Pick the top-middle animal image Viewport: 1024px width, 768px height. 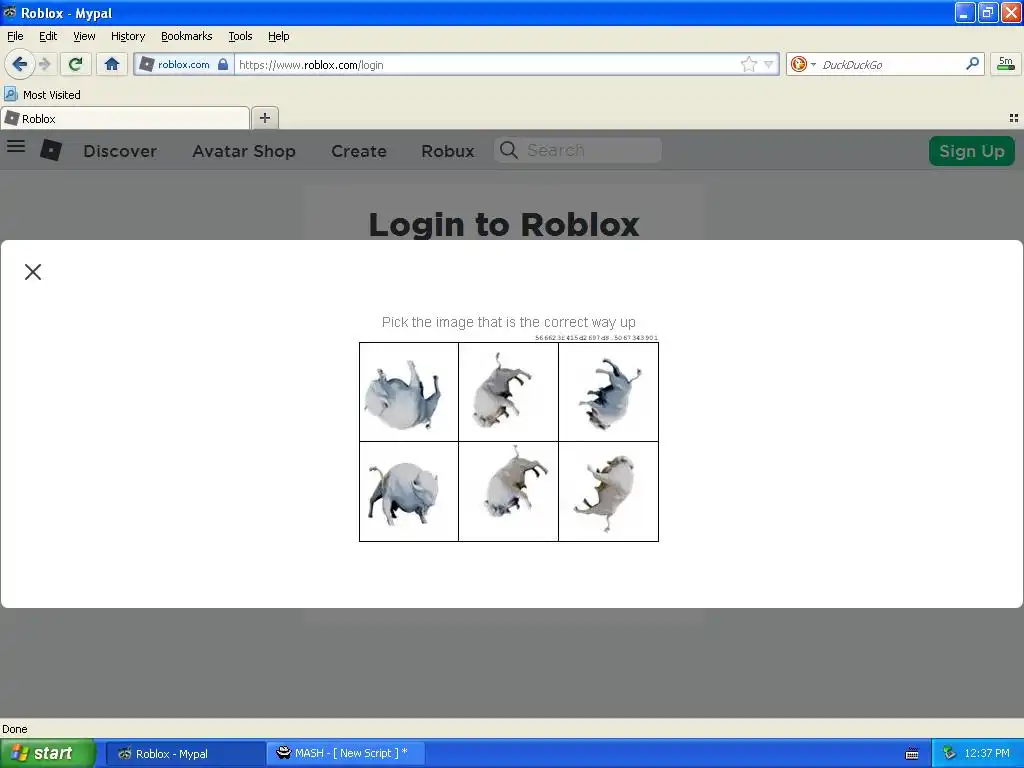click(x=509, y=392)
